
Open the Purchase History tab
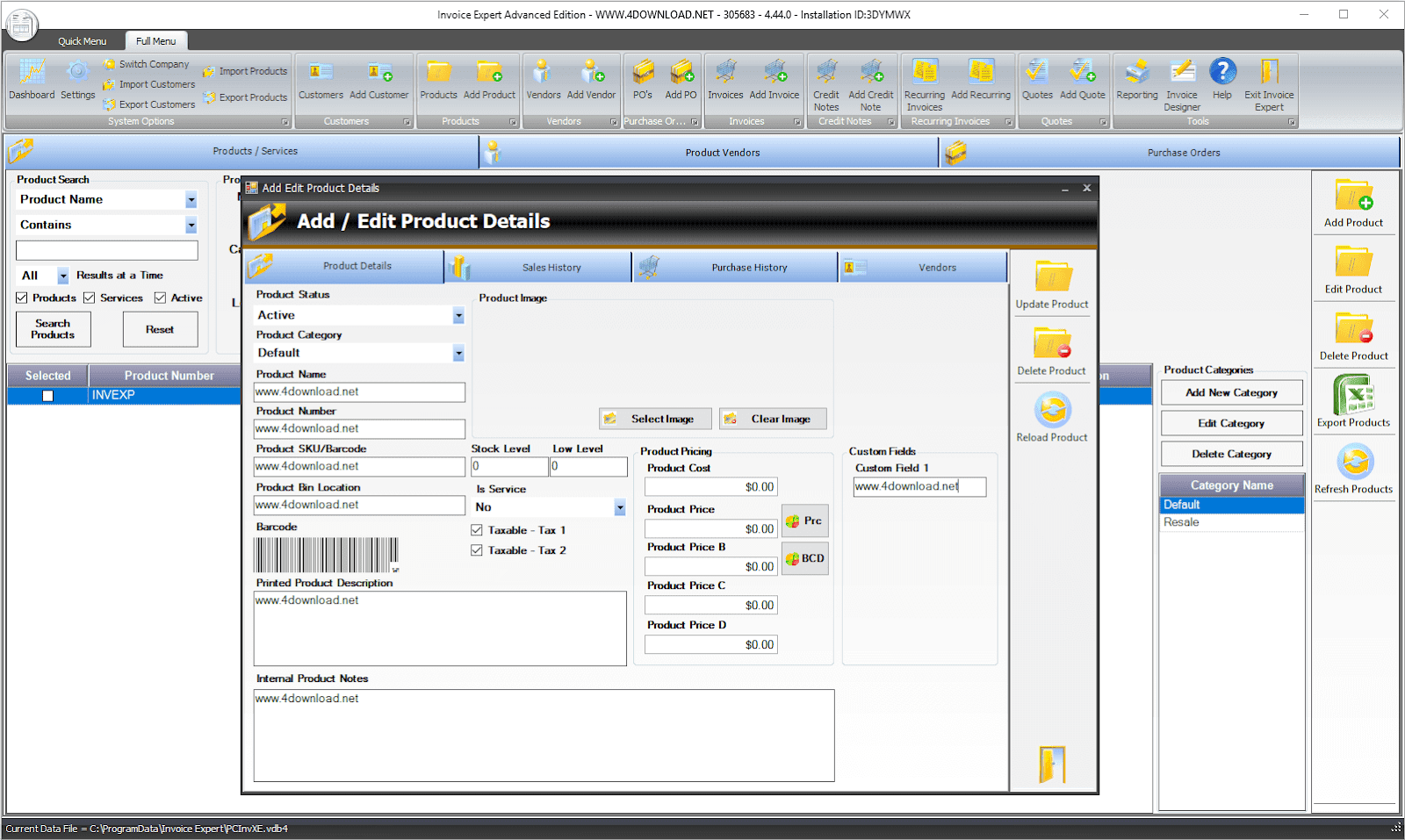point(735,267)
